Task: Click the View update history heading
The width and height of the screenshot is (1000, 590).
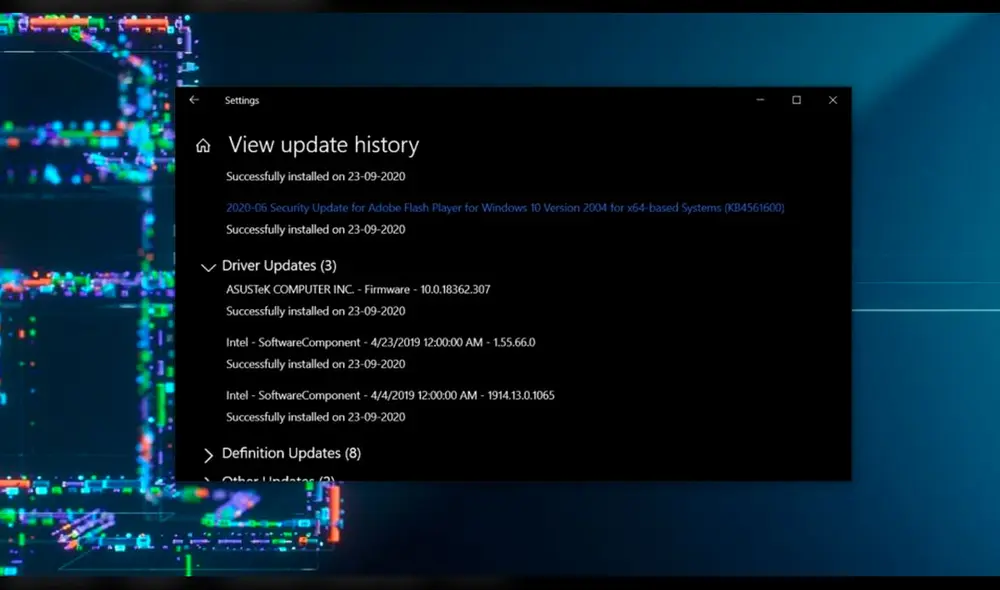Action: point(323,145)
